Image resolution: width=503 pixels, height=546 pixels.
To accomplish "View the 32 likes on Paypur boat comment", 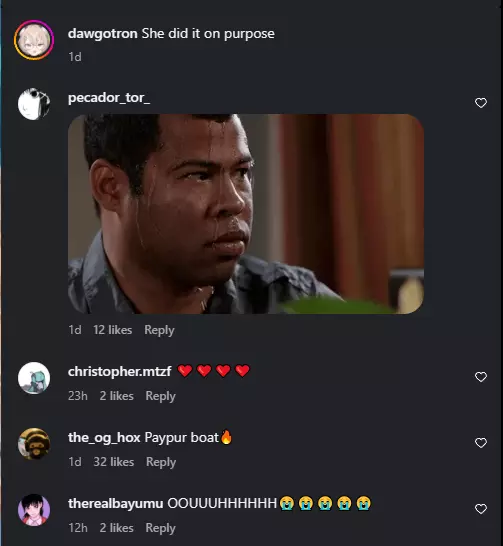I will pos(113,462).
